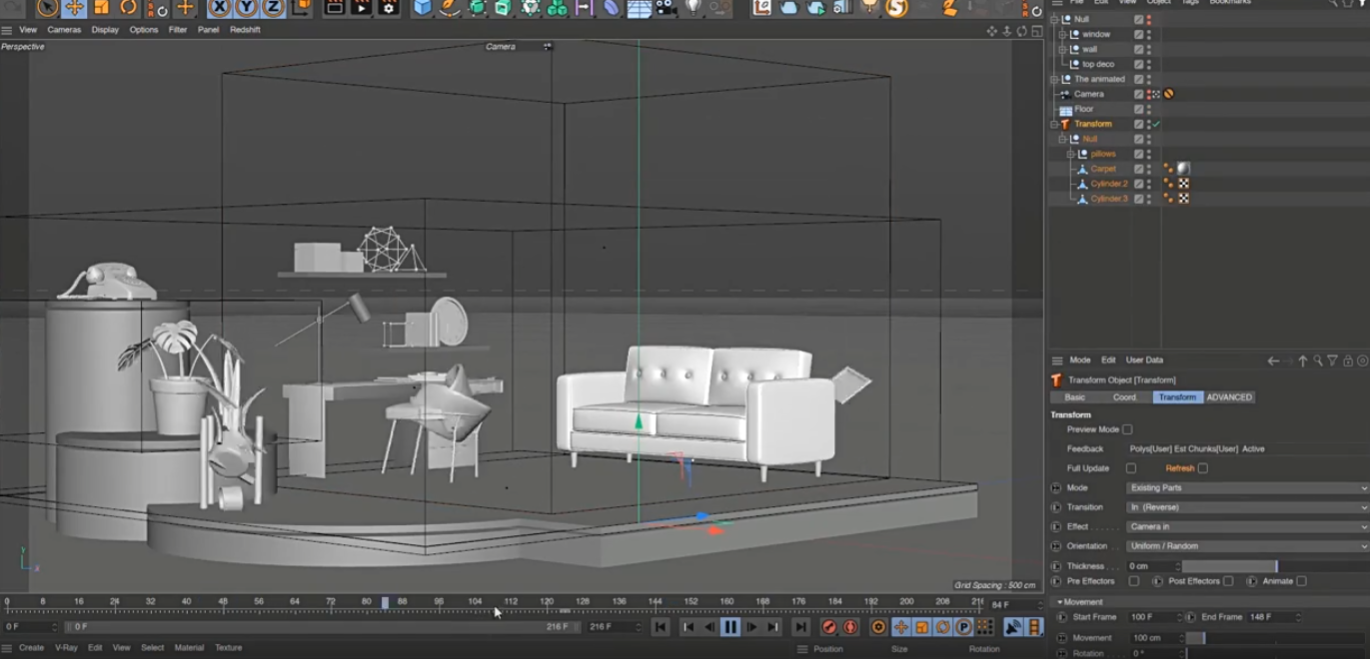Click the attribute manager filter icon

(x=1333, y=361)
